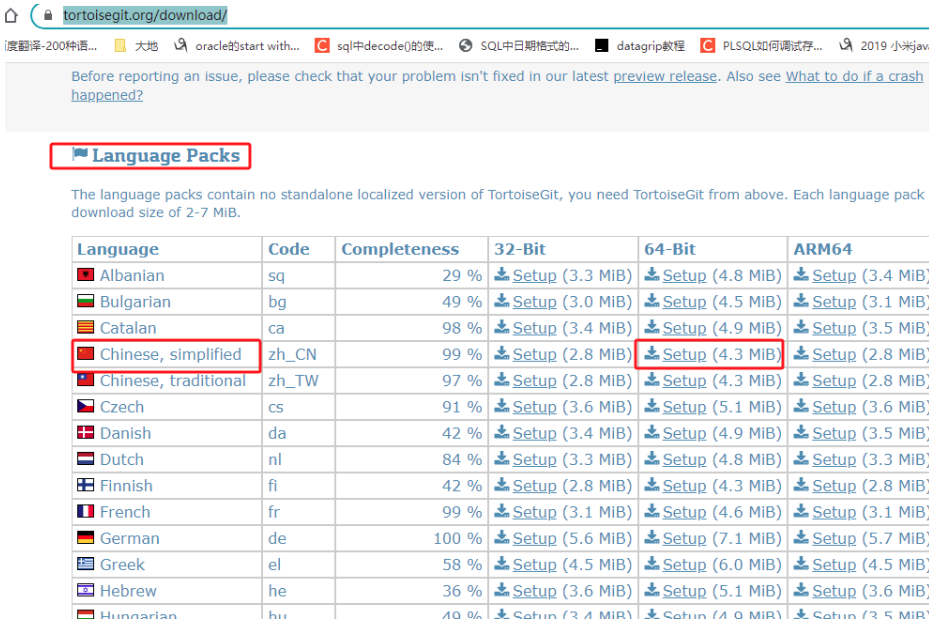Click the Czech flag icon
929x633 pixels.
tap(86, 406)
